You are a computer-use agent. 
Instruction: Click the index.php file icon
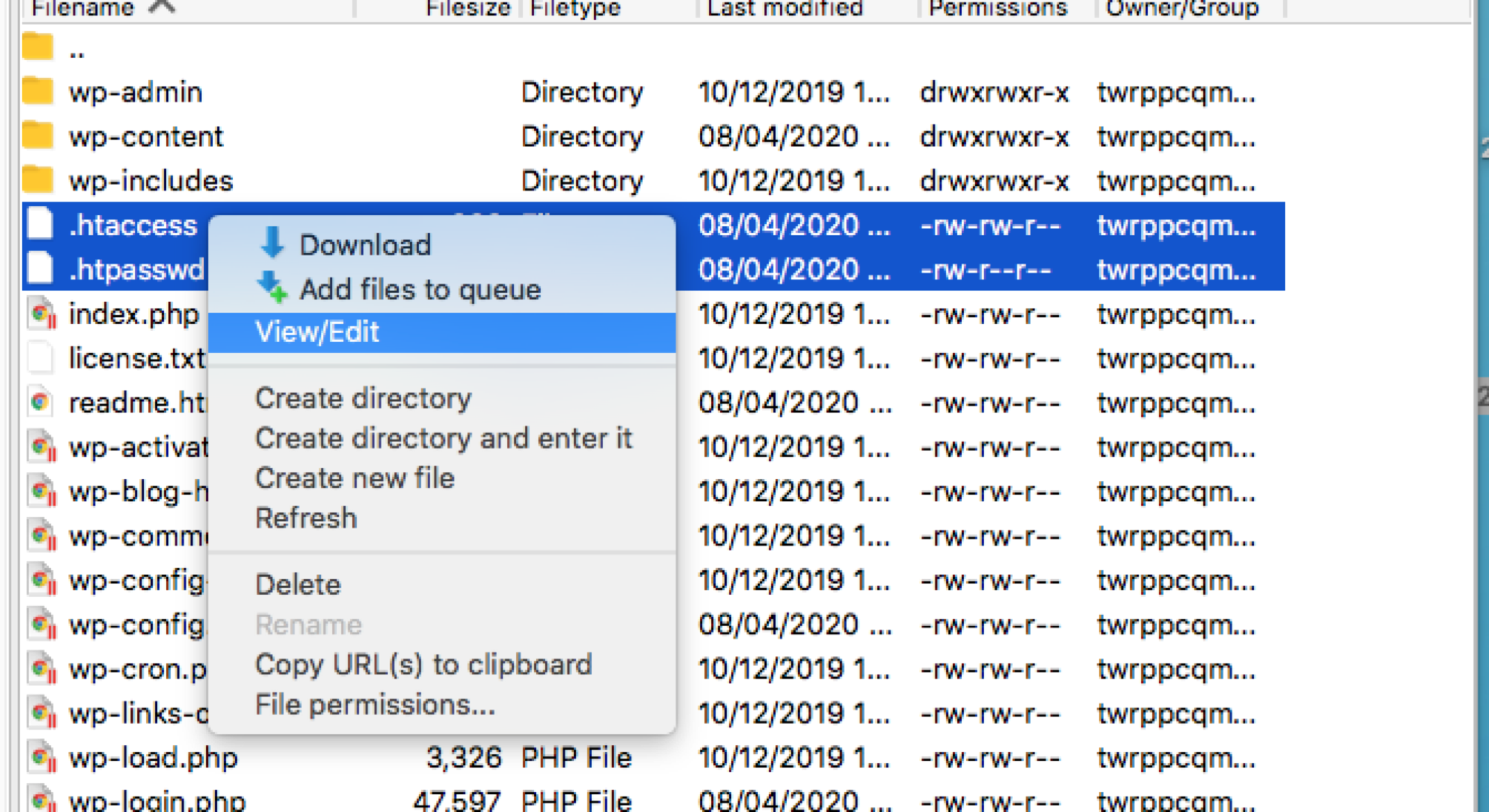click(x=42, y=314)
